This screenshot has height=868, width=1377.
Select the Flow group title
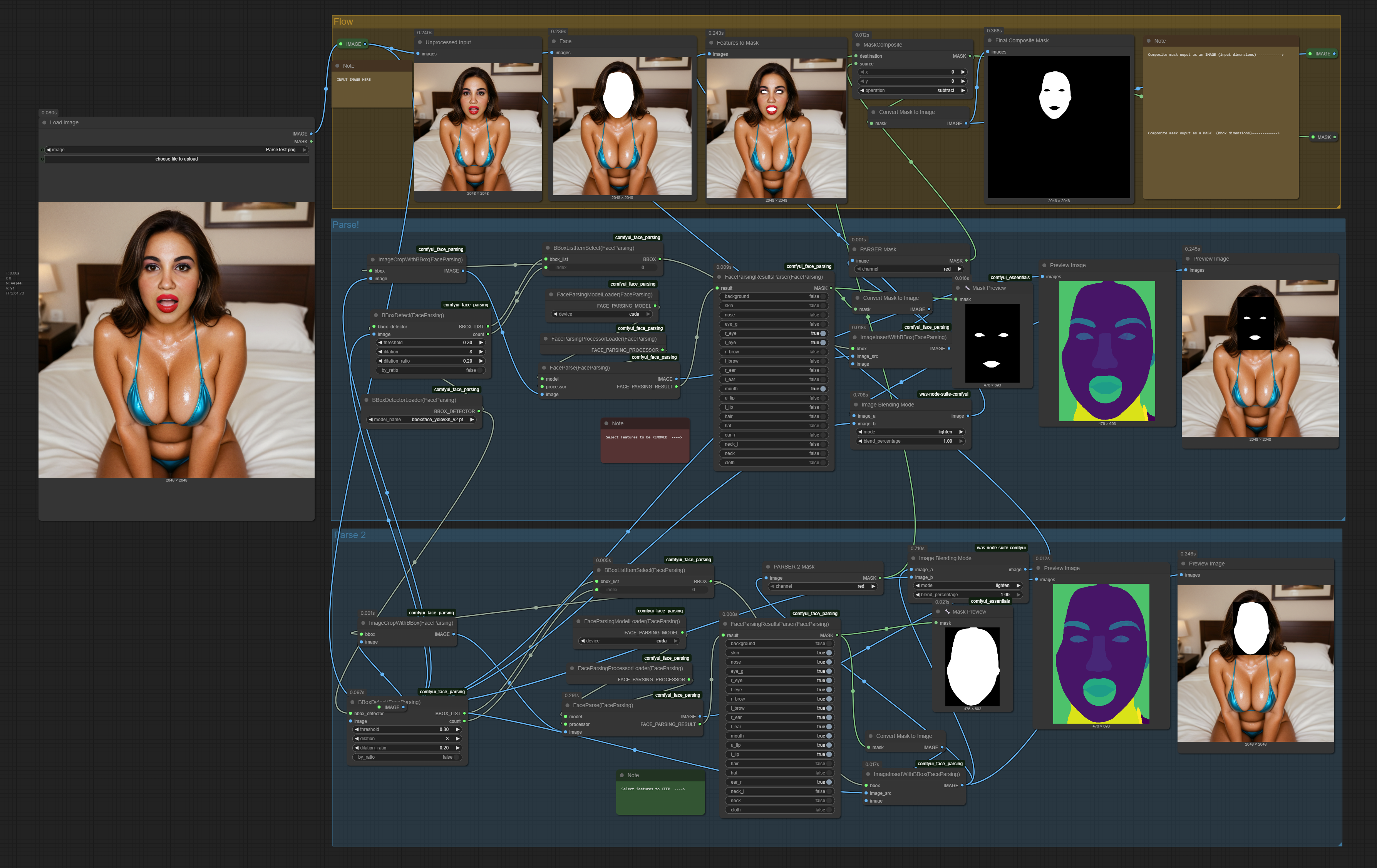pyautogui.click(x=343, y=22)
